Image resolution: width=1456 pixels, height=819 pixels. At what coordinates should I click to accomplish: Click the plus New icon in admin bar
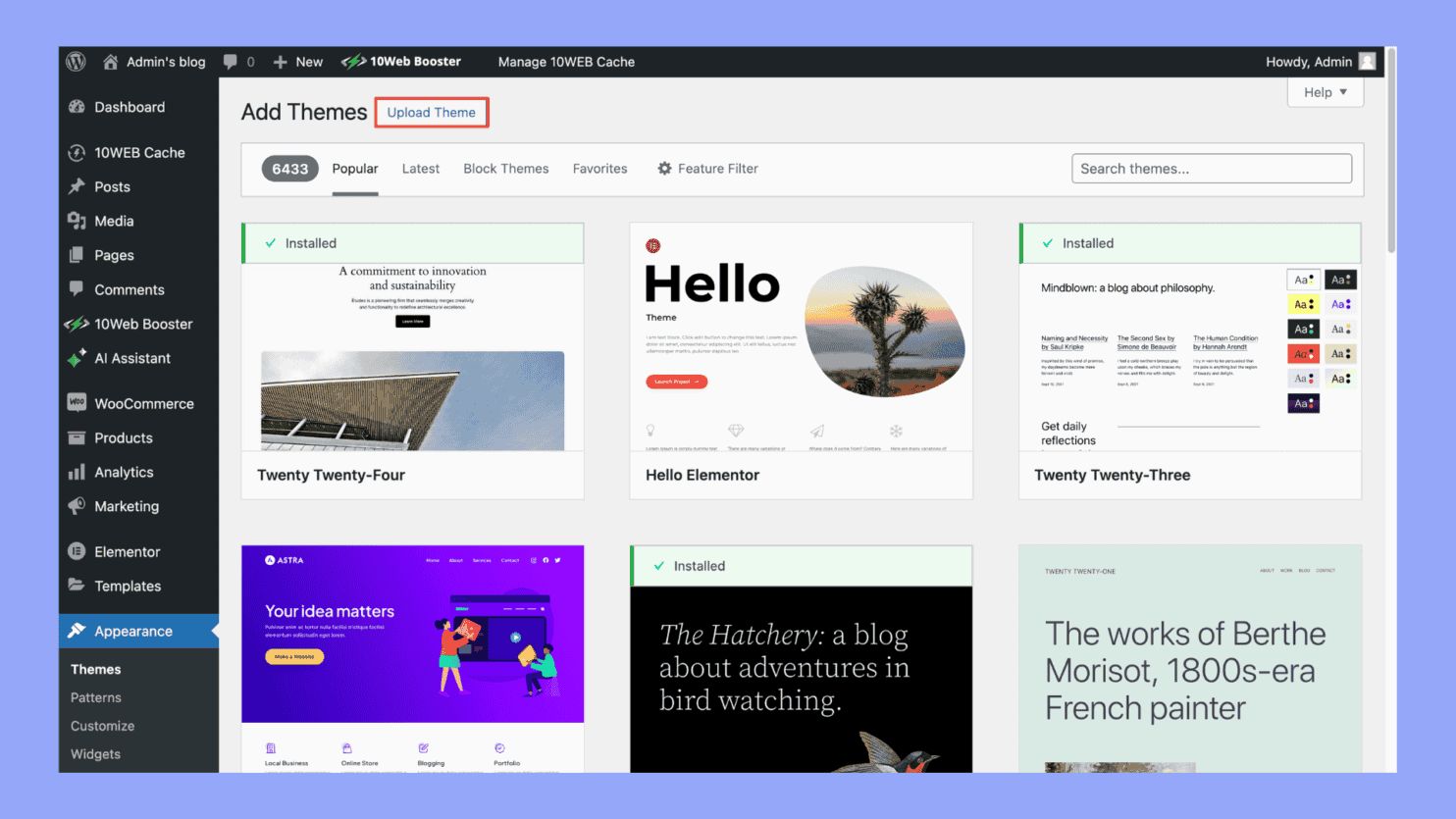point(280,62)
